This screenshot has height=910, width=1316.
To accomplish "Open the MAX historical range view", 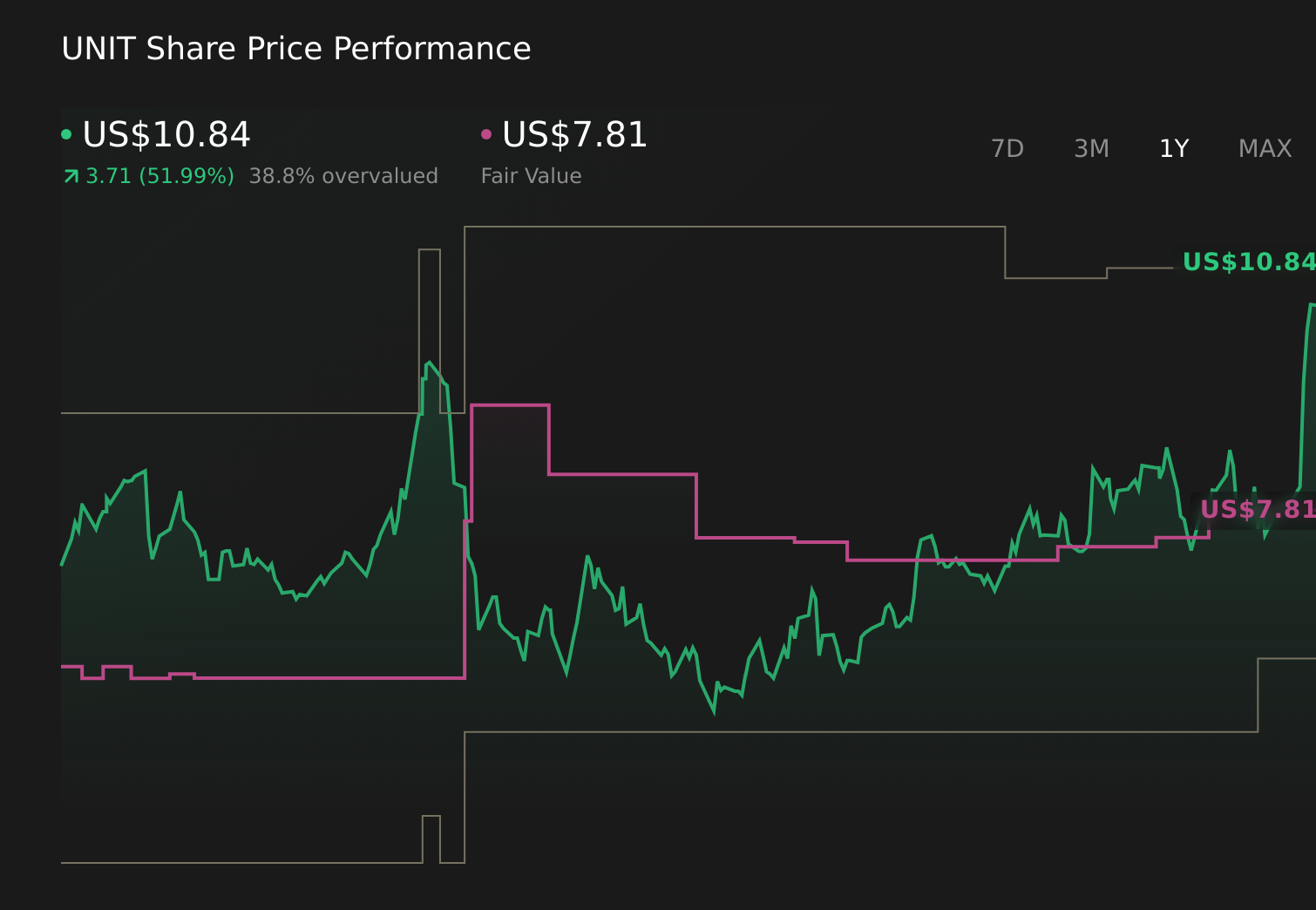I will pyautogui.click(x=1264, y=148).
